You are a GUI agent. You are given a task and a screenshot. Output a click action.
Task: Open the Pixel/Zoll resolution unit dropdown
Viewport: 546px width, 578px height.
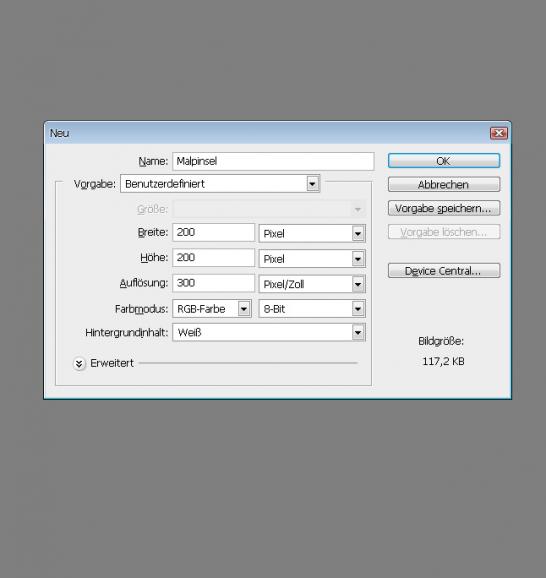pyautogui.click(x=312, y=284)
